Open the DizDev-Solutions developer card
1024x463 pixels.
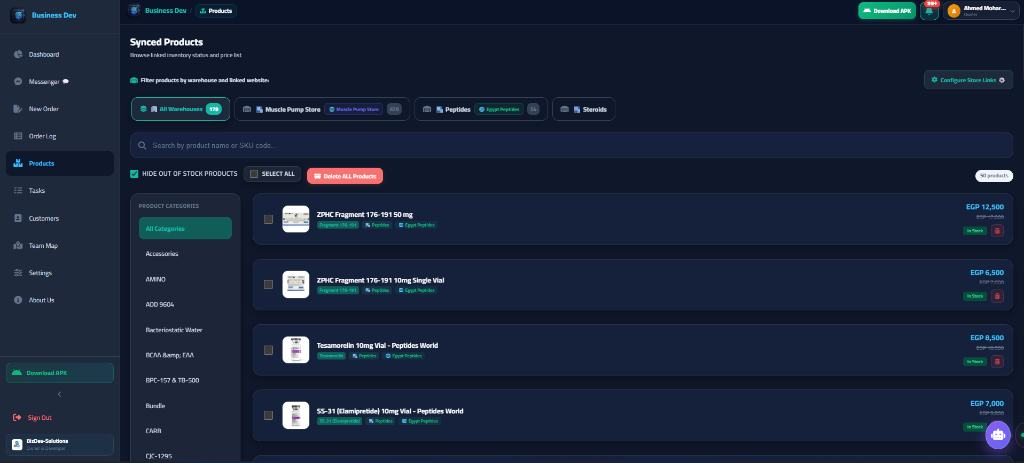point(60,445)
